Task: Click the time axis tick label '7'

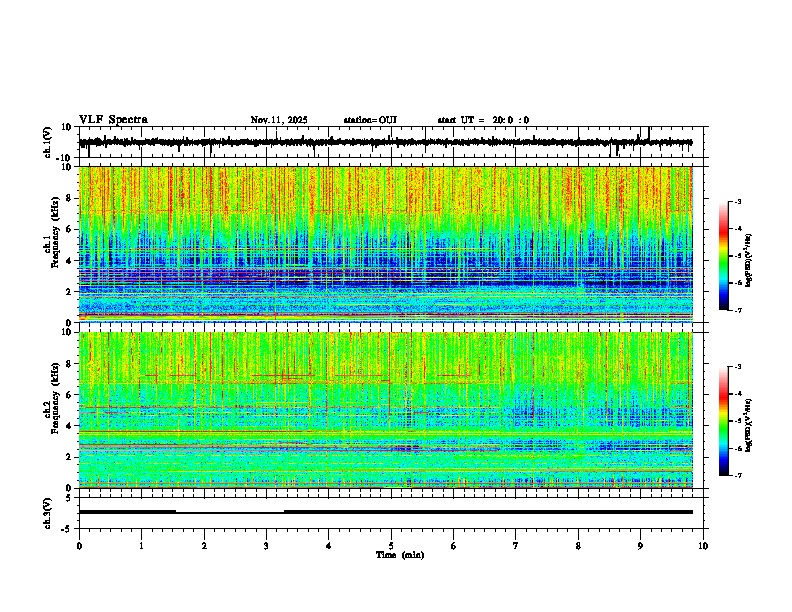Action: [516, 546]
